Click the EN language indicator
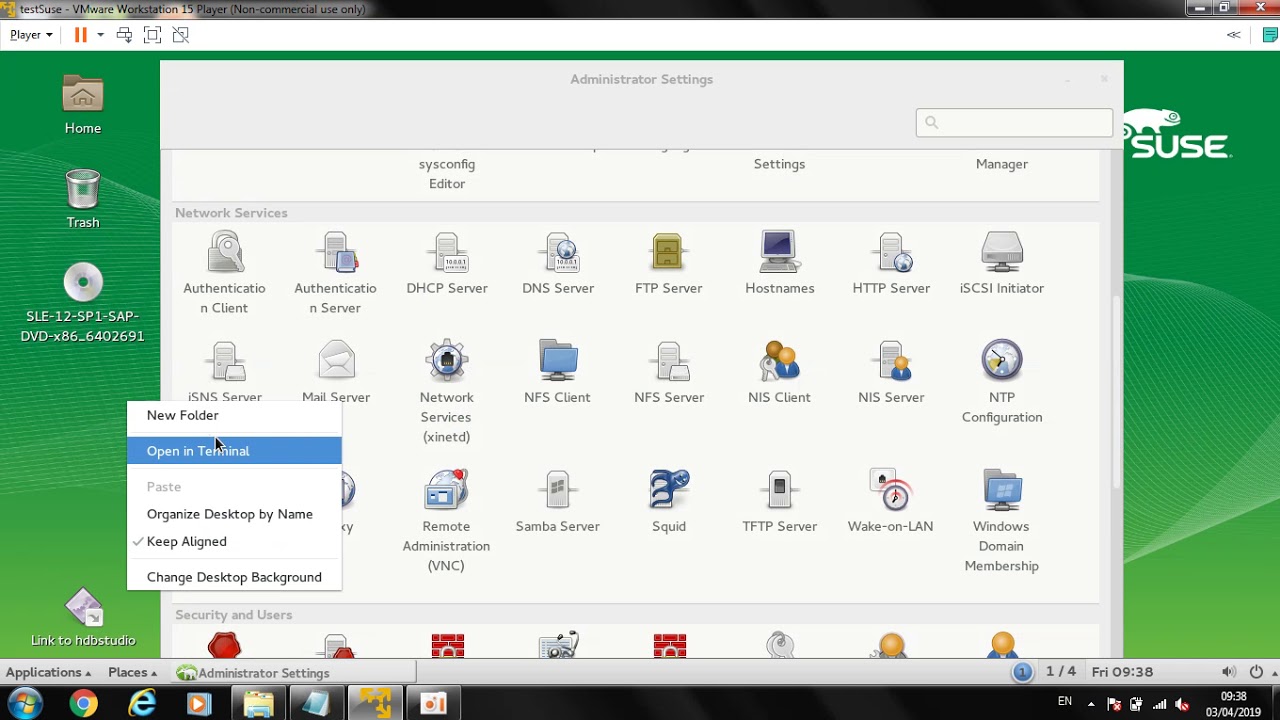 (x=1065, y=701)
